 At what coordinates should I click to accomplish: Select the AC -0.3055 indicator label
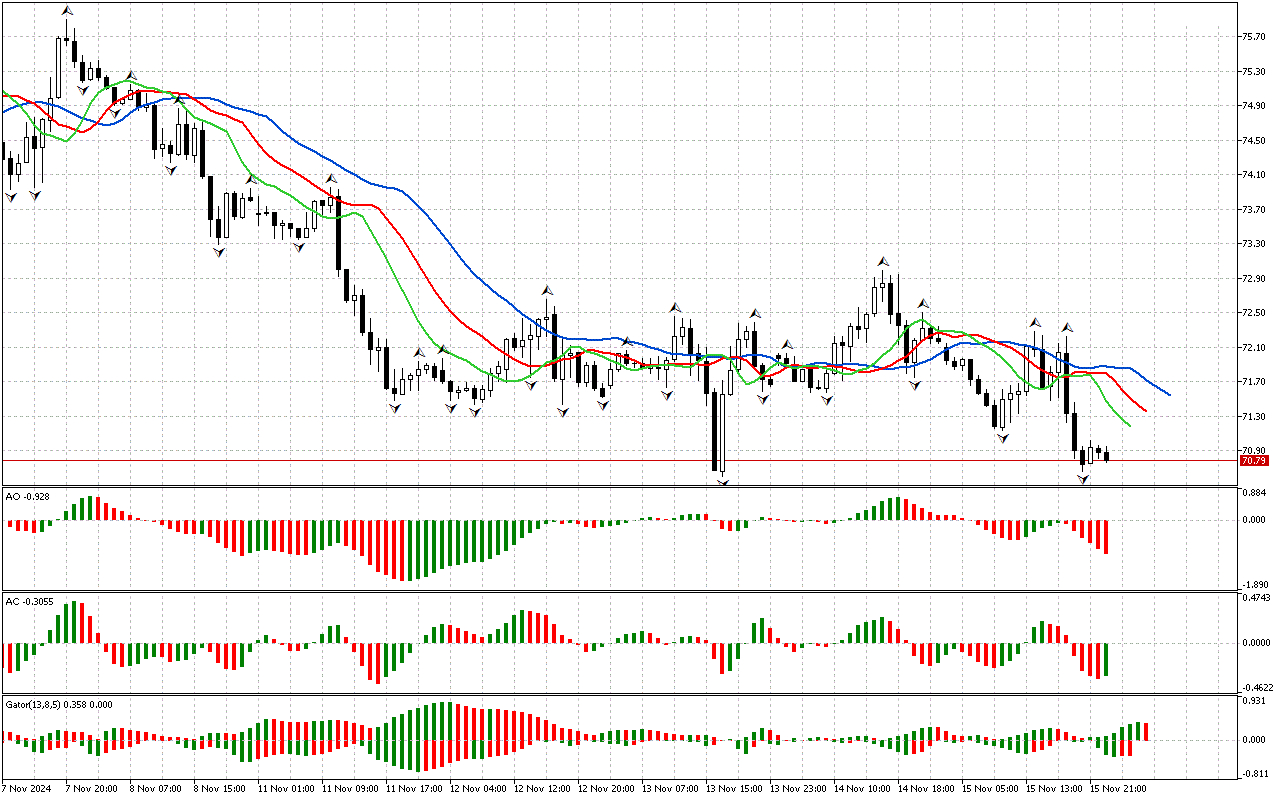(x=29, y=602)
